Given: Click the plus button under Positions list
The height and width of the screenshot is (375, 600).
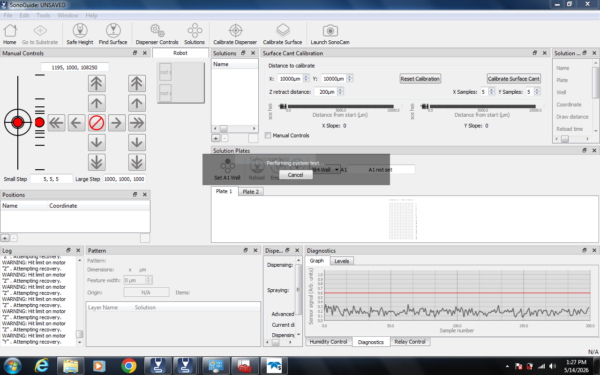Looking at the screenshot, I should [x=5, y=238].
